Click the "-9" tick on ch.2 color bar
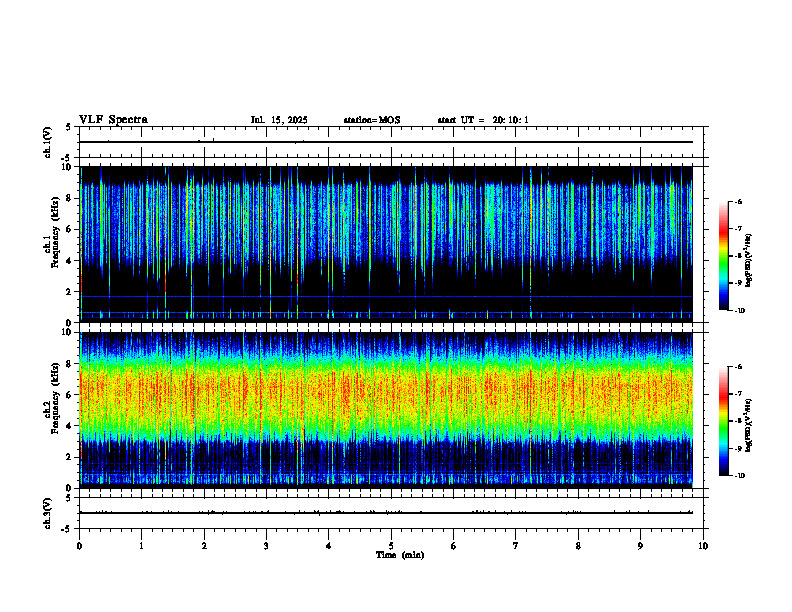The height and width of the screenshot is (612, 792). 738,448
